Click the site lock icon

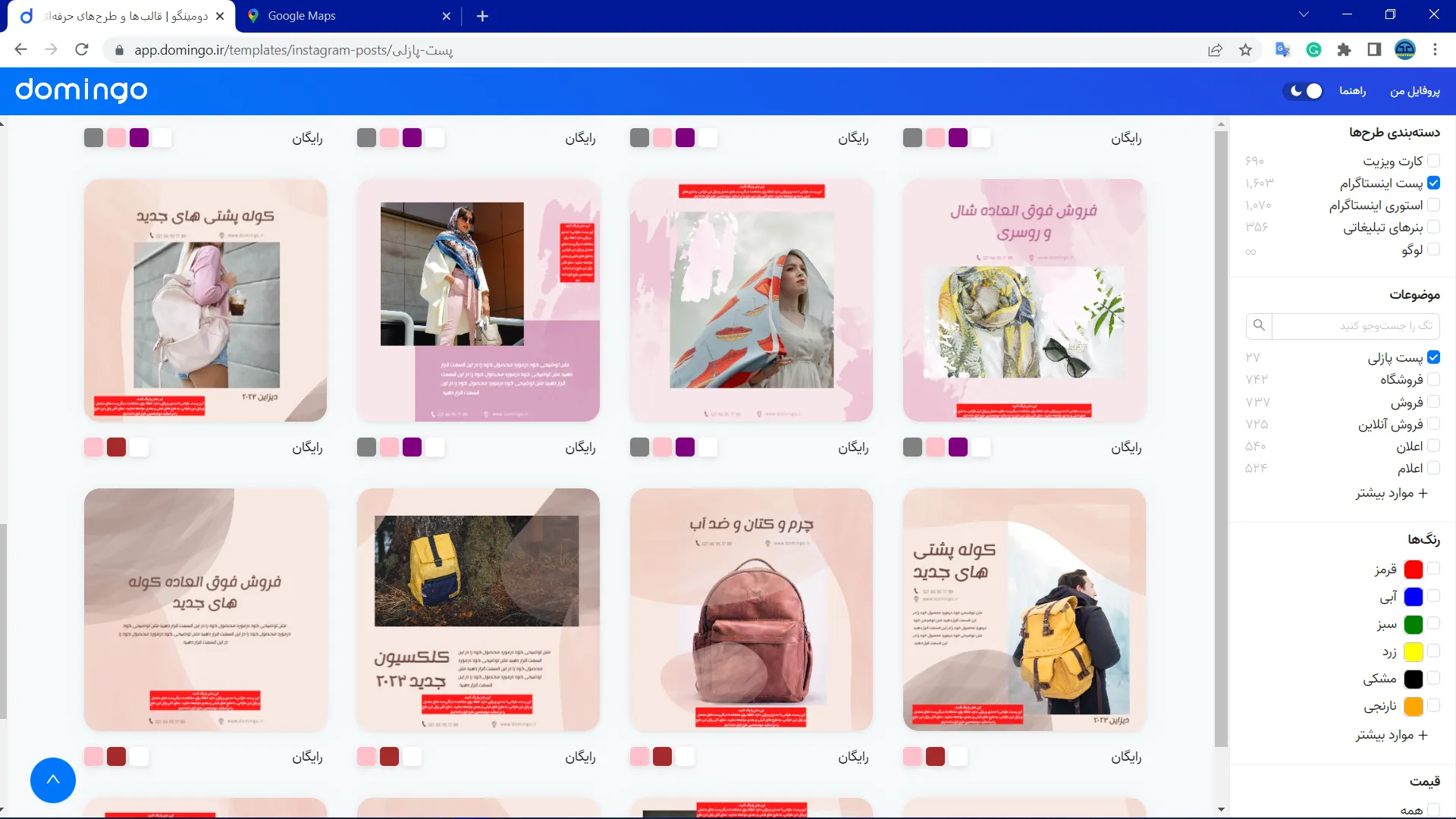[118, 50]
